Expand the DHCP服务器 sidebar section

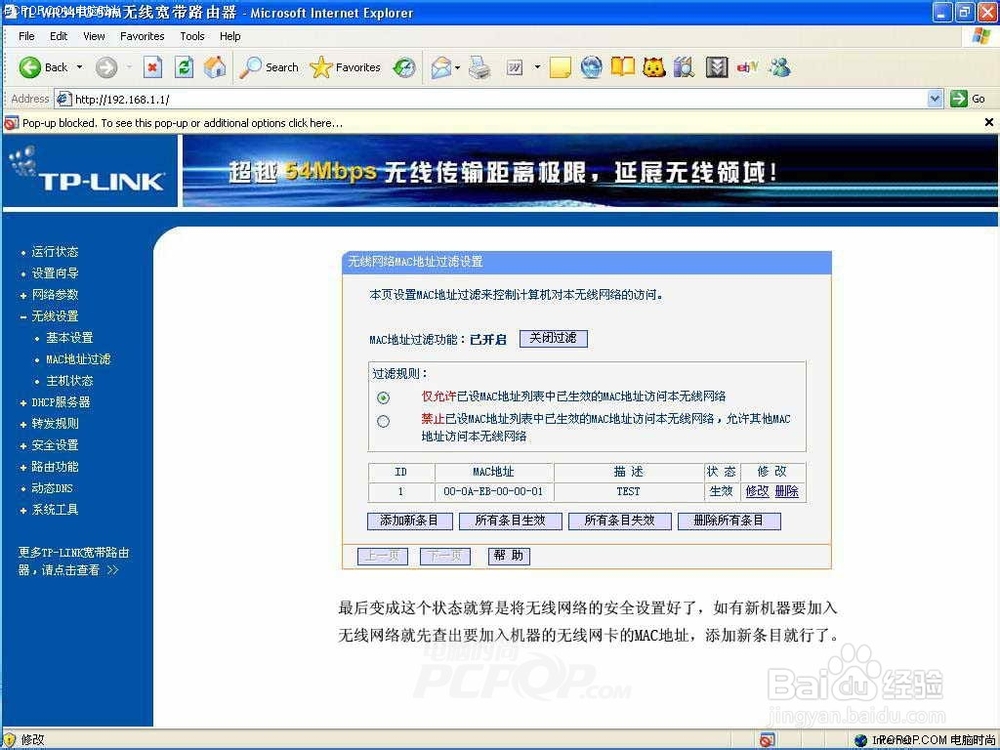(x=24, y=403)
